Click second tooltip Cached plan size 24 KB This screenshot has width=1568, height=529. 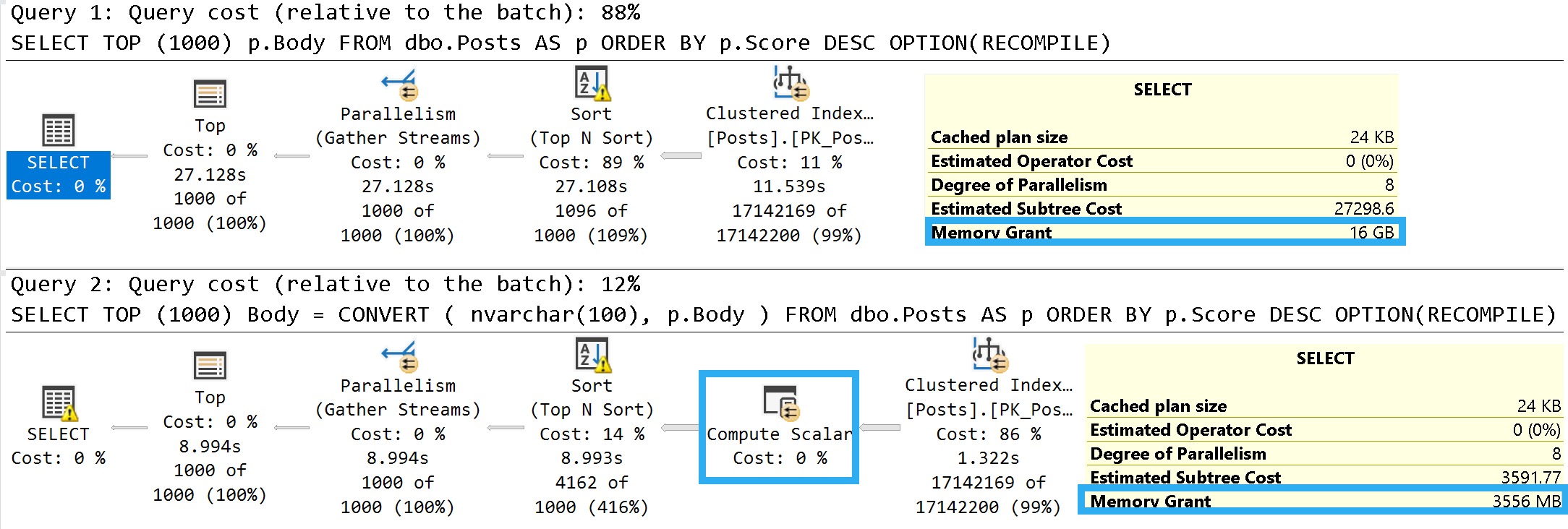pyautogui.click(x=1325, y=406)
